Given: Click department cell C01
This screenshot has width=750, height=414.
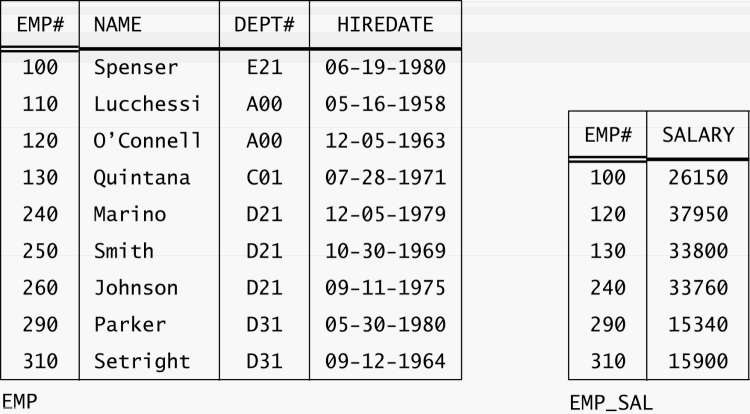Looking at the screenshot, I should coord(264,177).
